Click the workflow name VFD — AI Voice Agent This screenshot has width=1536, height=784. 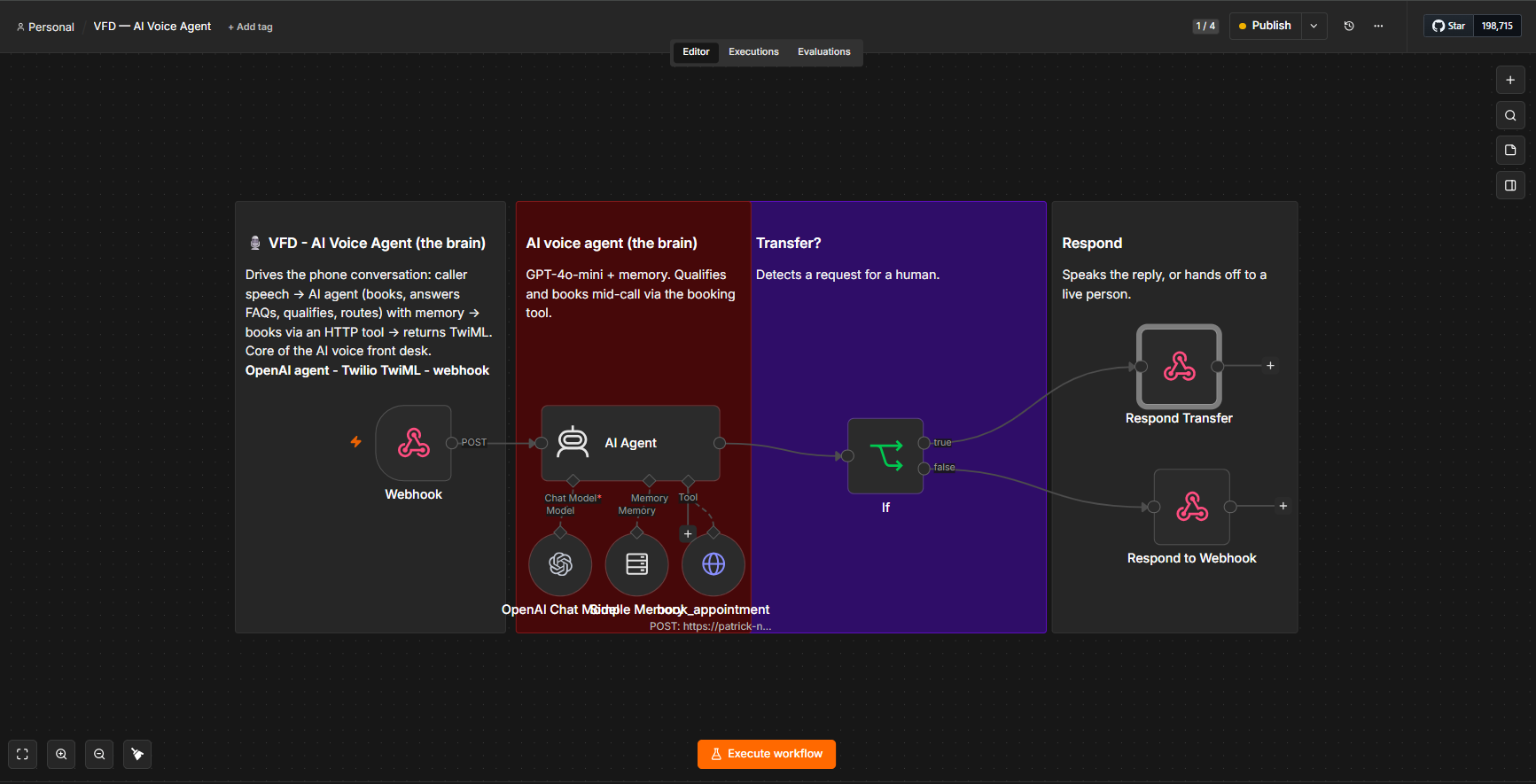[x=152, y=27]
